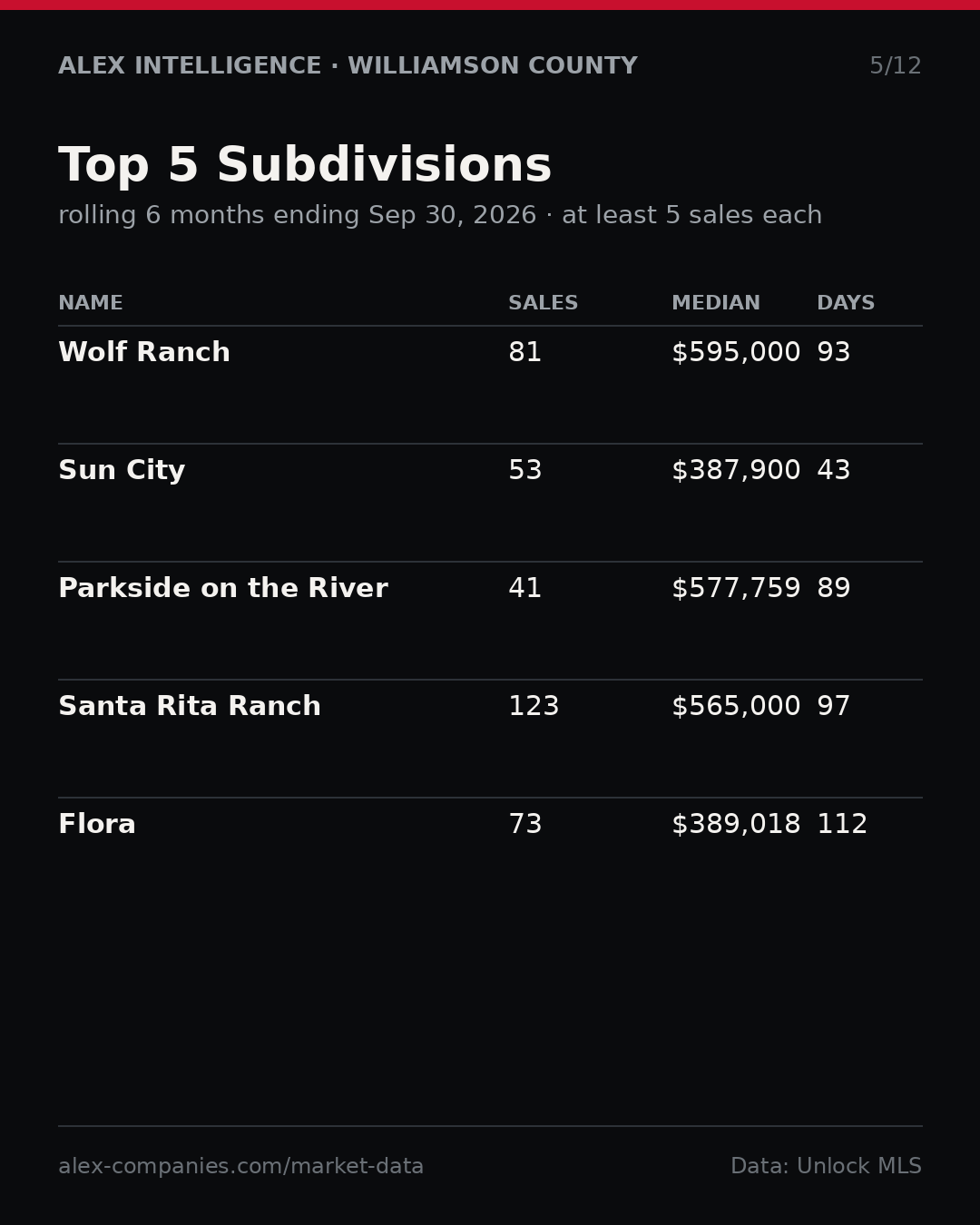Select the $595,000 median price for Wolf Ranch
The width and height of the screenshot is (980, 1225).
coord(736,353)
